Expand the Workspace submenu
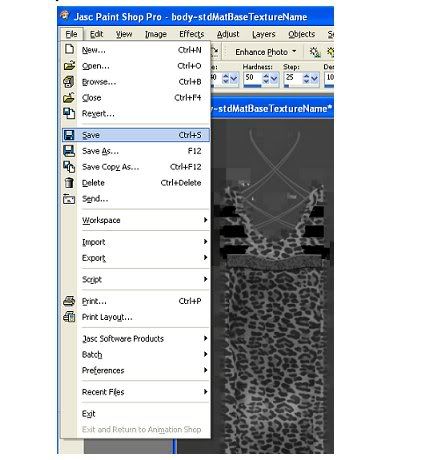448x460 pixels. pyautogui.click(x=136, y=220)
